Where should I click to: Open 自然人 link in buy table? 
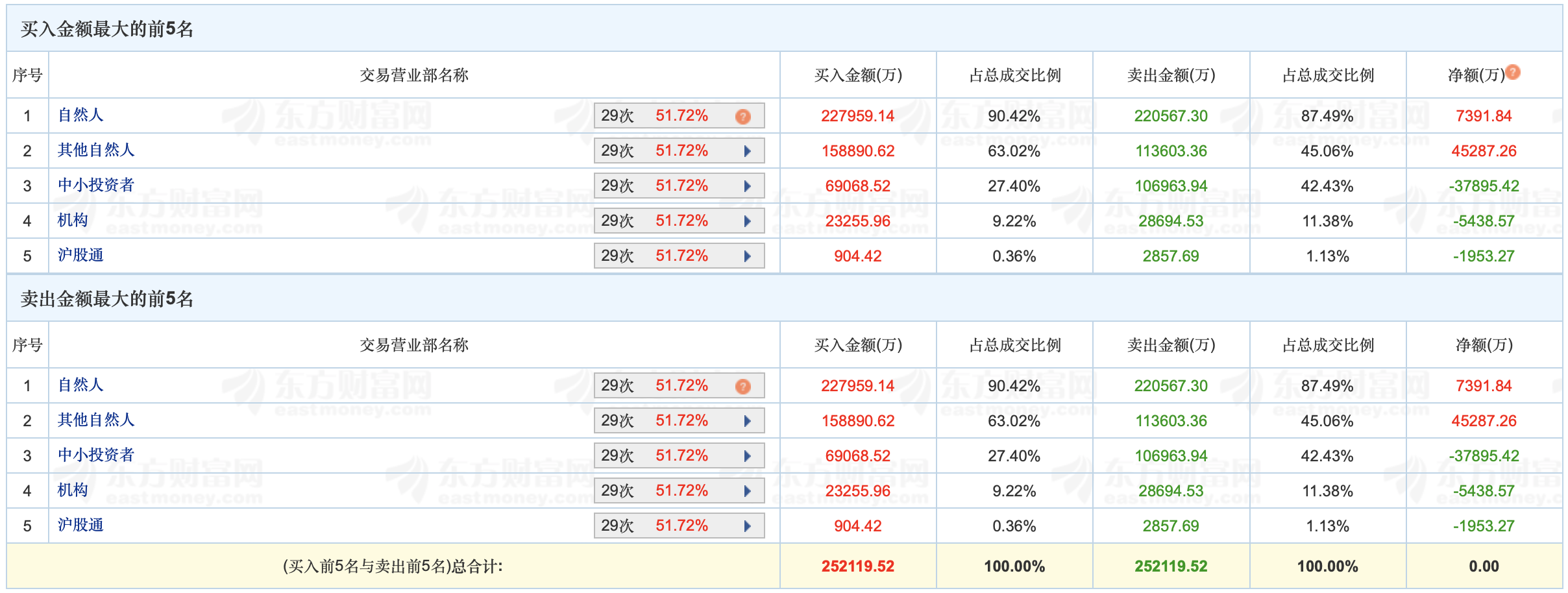tap(80, 115)
